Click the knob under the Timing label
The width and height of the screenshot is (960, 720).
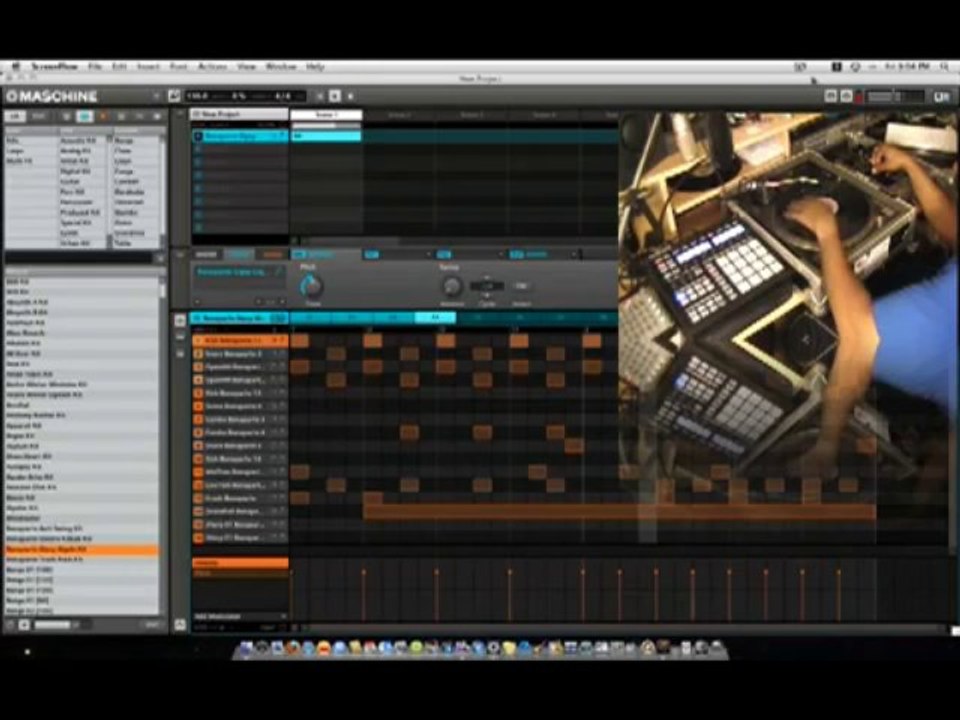[x=452, y=286]
